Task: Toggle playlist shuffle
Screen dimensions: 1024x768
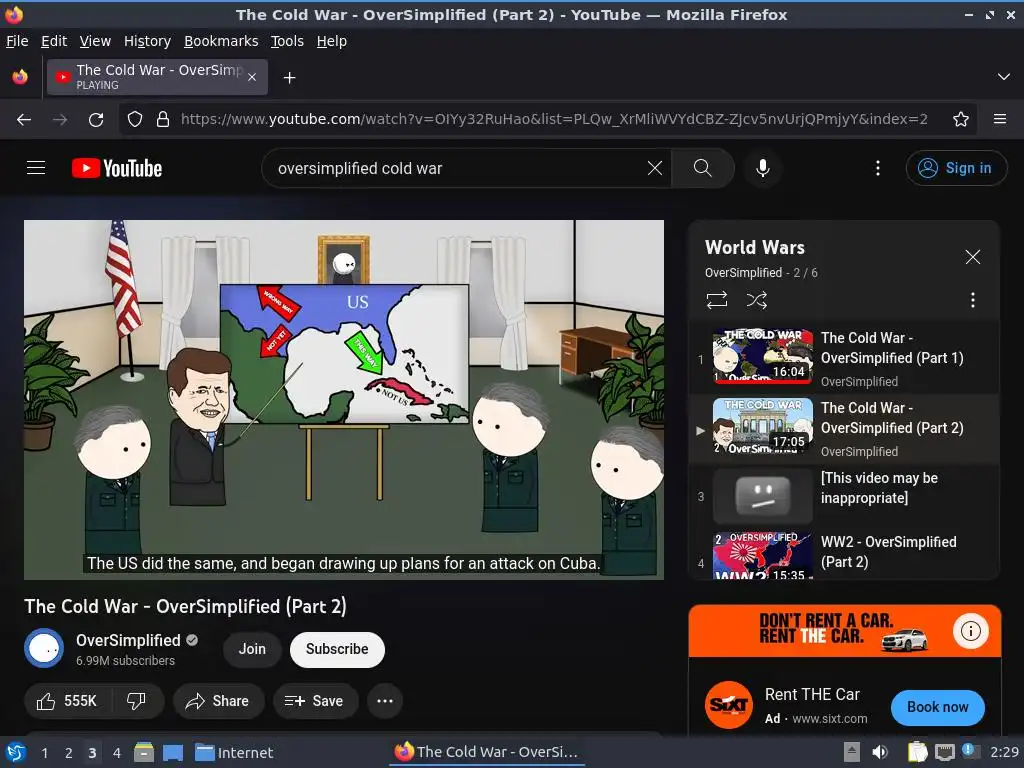Action: tap(756, 300)
